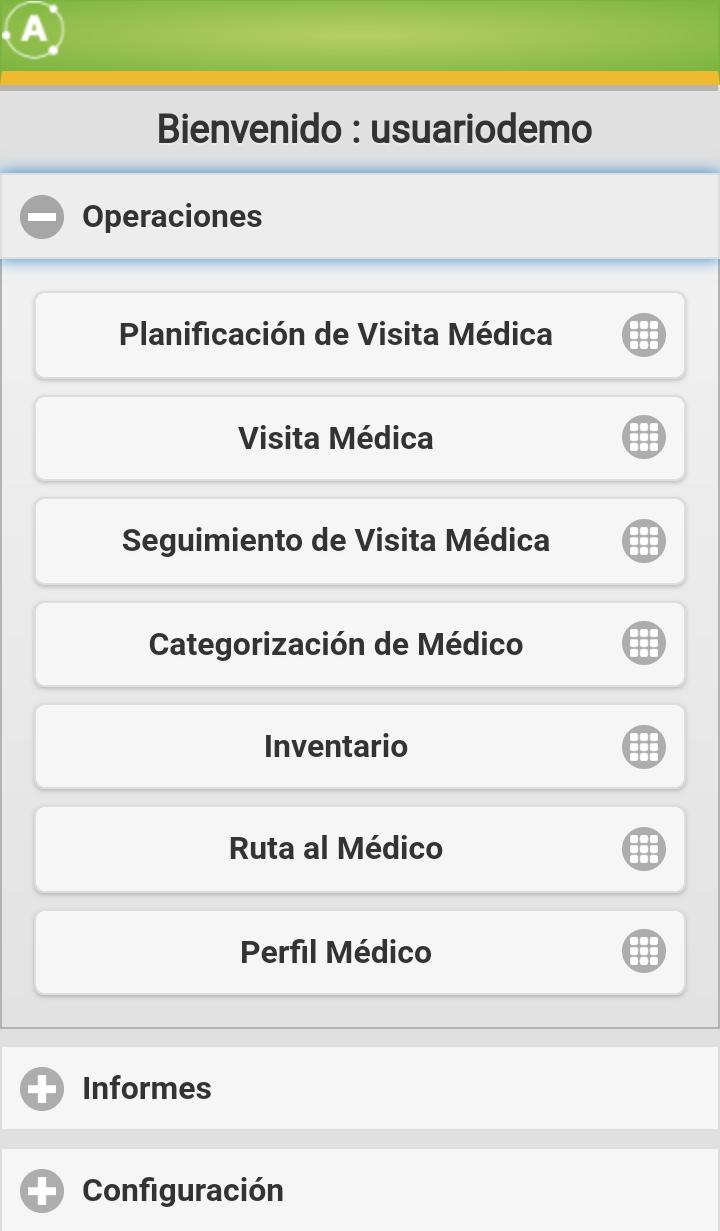Expand Informes with the plus icon
This screenshot has width=720, height=1231.
42,1089
